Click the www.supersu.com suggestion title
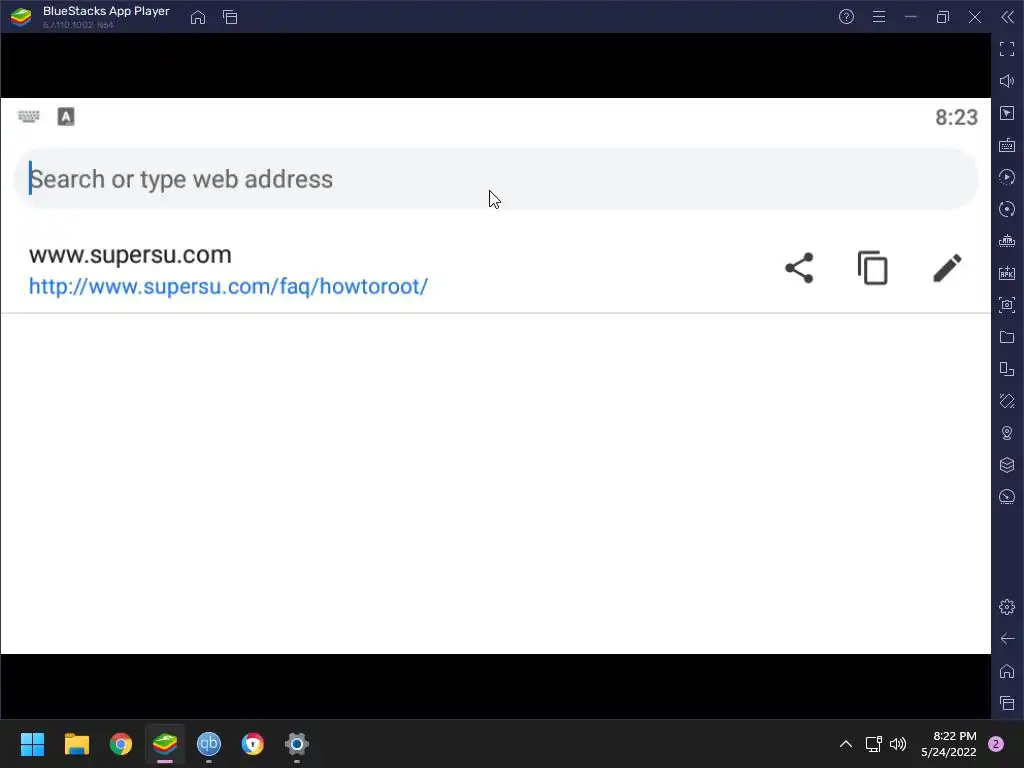 (130, 255)
